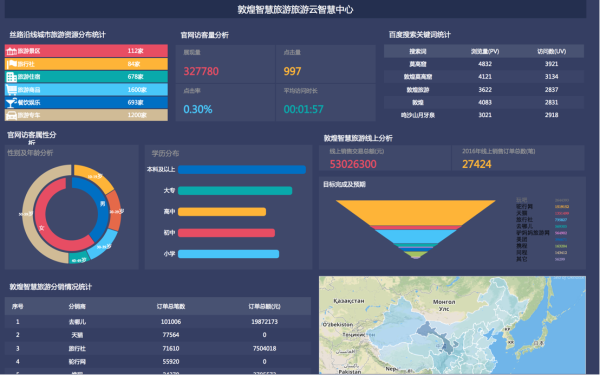
Task: Click order amount 19872173
Action: pyautogui.click(x=264, y=322)
